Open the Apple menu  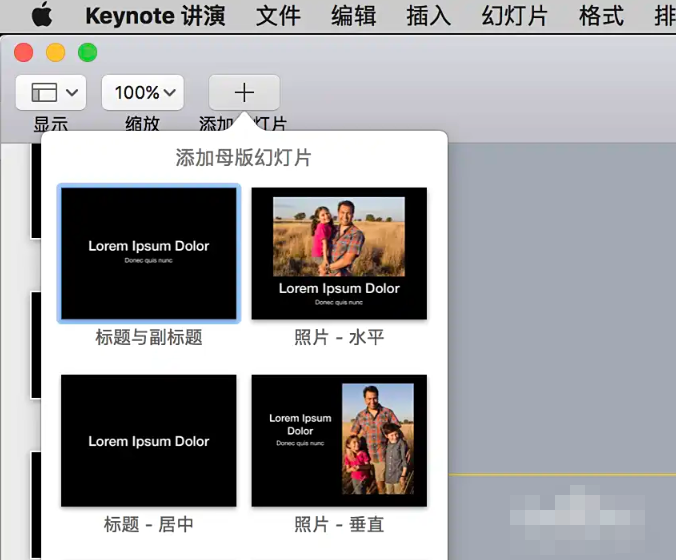41,16
